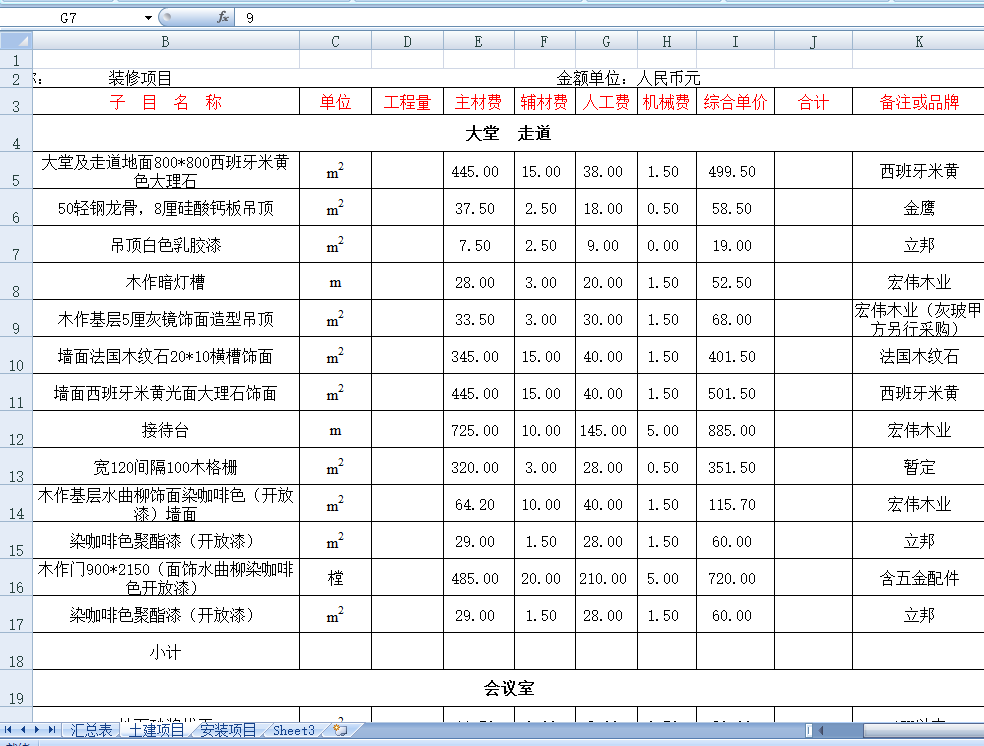This screenshot has height=746, width=984.
Task: Select the cell 木作暗灯槽
Action: pos(166,282)
